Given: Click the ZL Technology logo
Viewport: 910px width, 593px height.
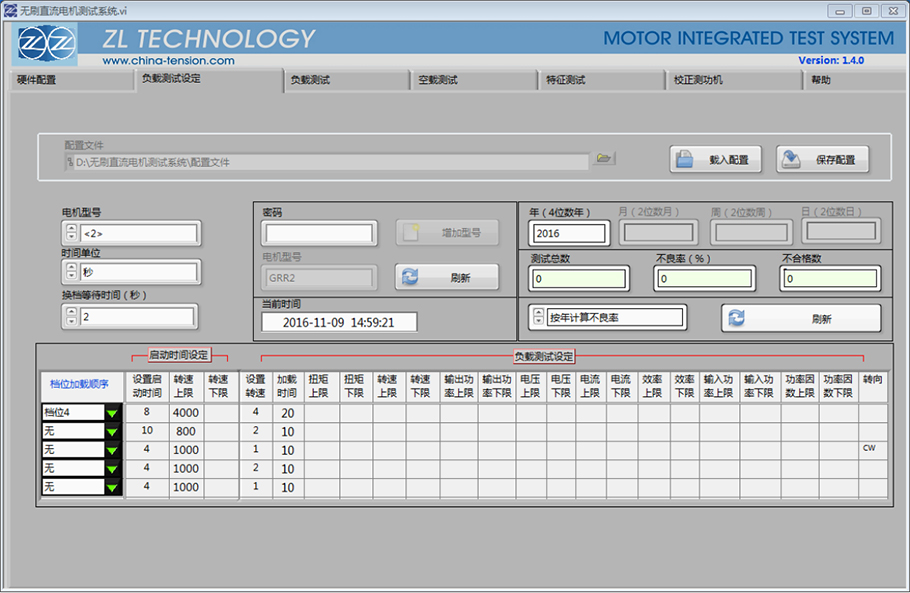Looking at the screenshot, I should pos(47,44).
